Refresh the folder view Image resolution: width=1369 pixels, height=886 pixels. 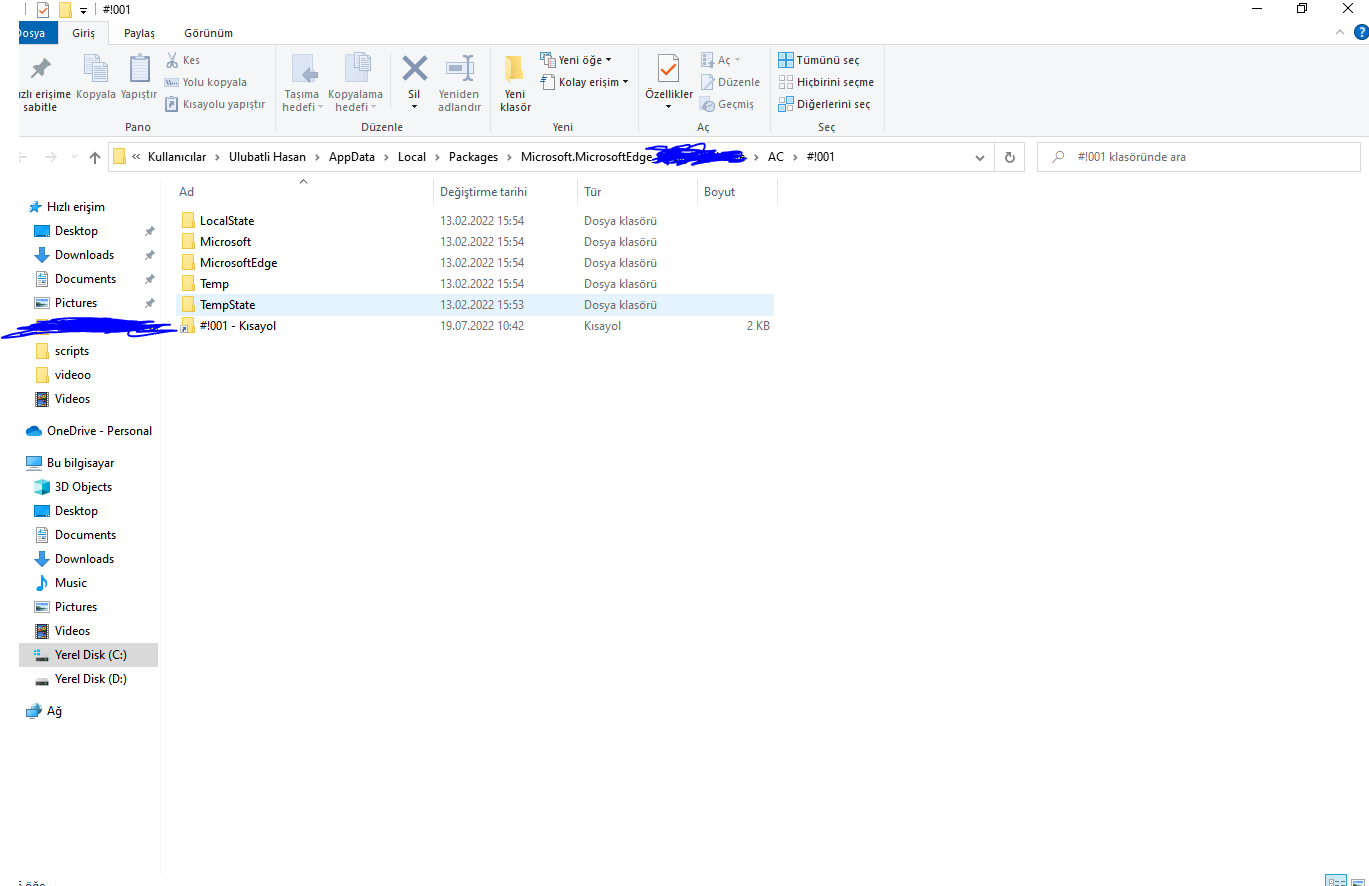pos(1010,157)
